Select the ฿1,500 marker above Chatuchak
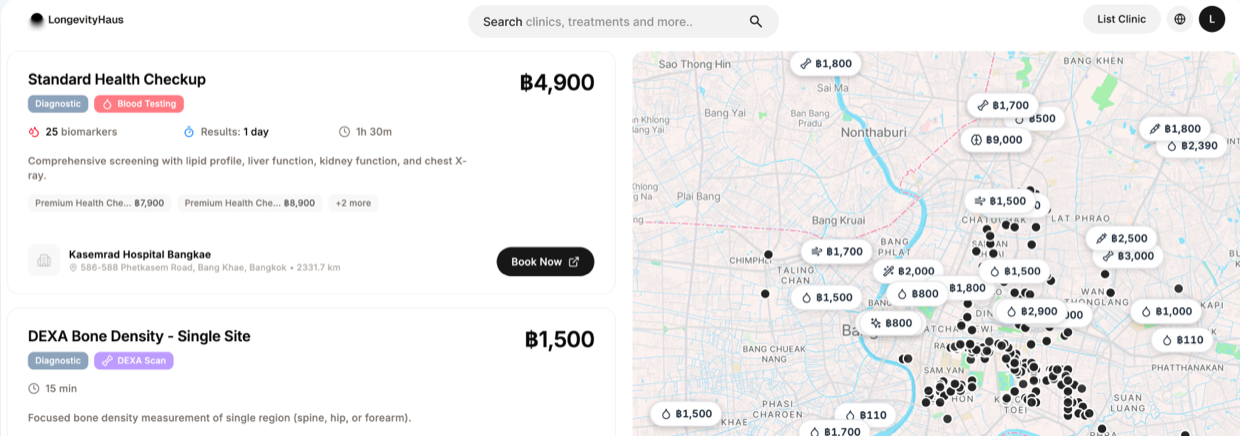This screenshot has height=436, width=1240. [1000, 201]
